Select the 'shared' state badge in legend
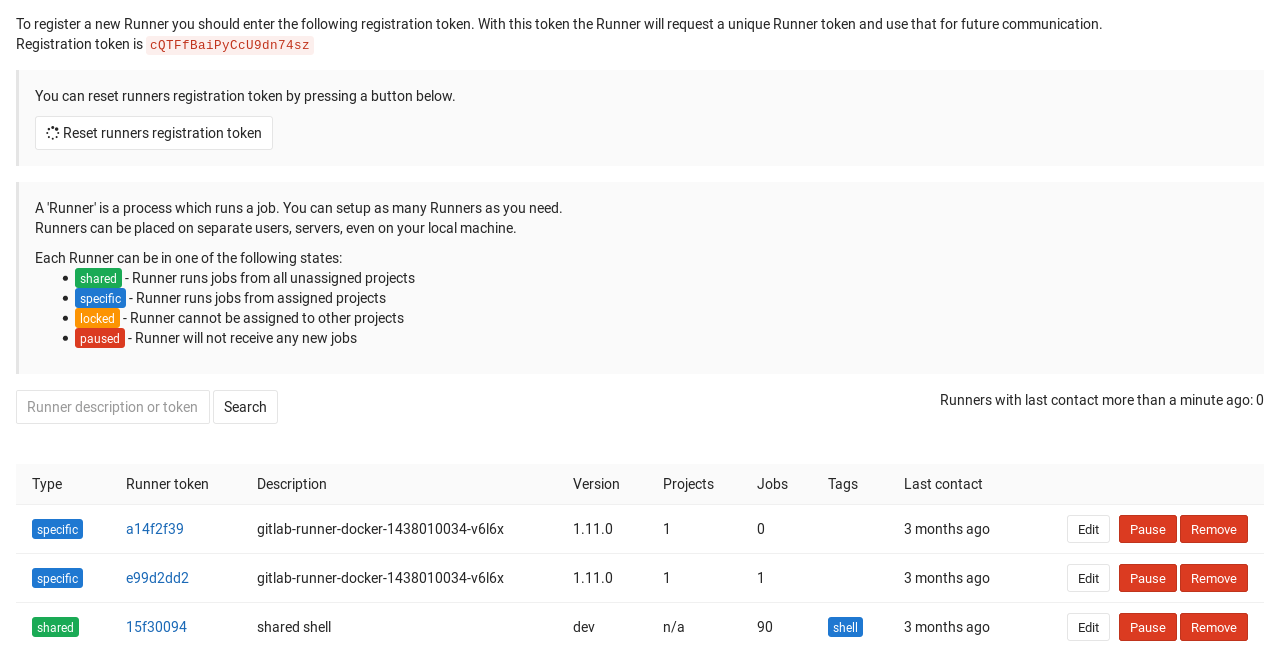The image size is (1280, 666). click(97, 278)
